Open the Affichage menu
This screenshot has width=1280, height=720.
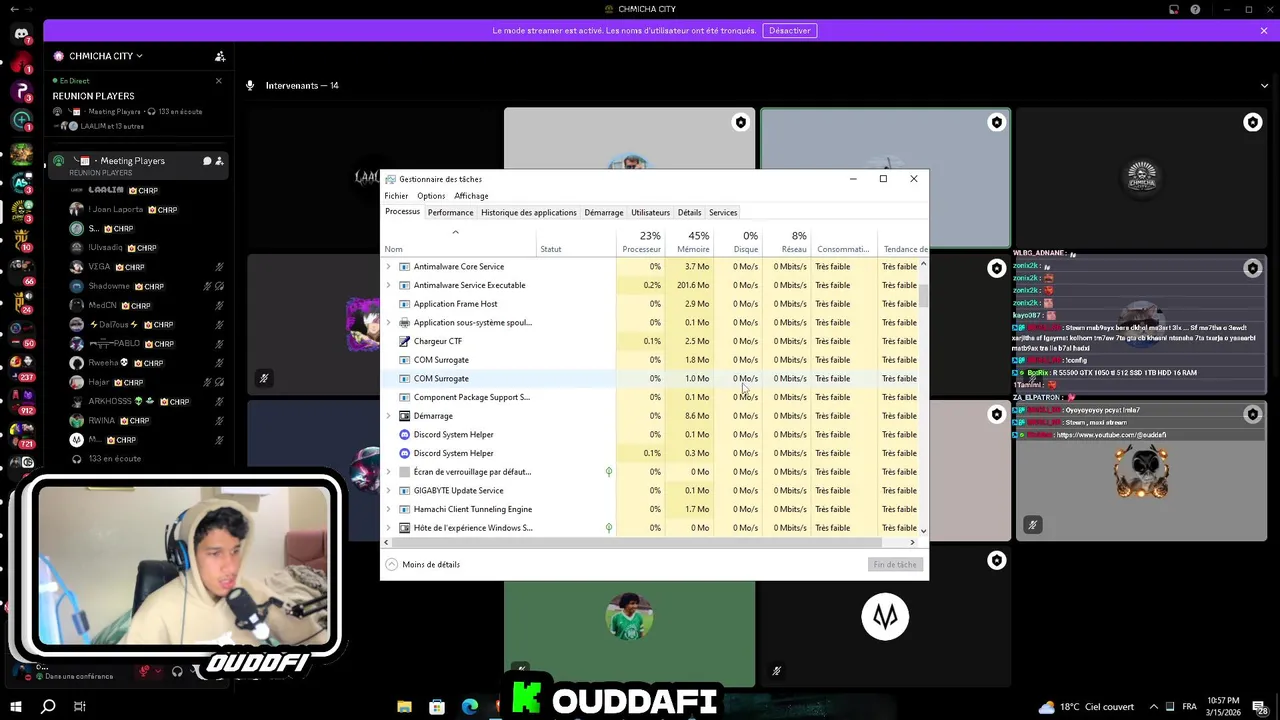471,196
